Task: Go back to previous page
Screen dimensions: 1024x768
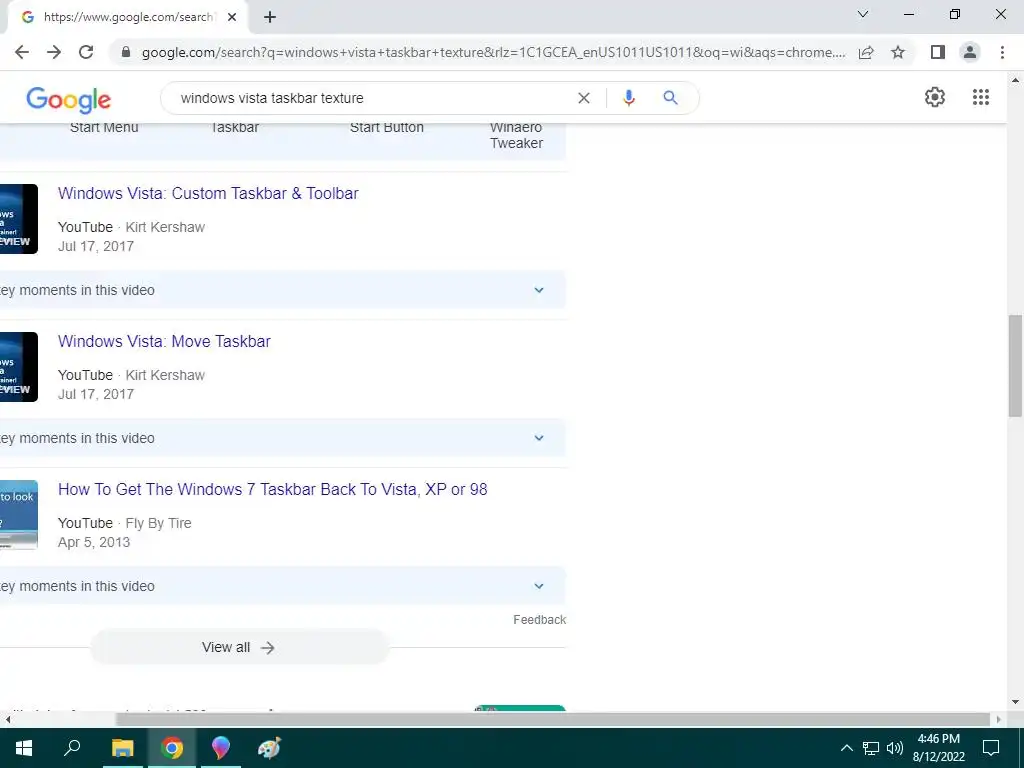Action: pos(22,52)
